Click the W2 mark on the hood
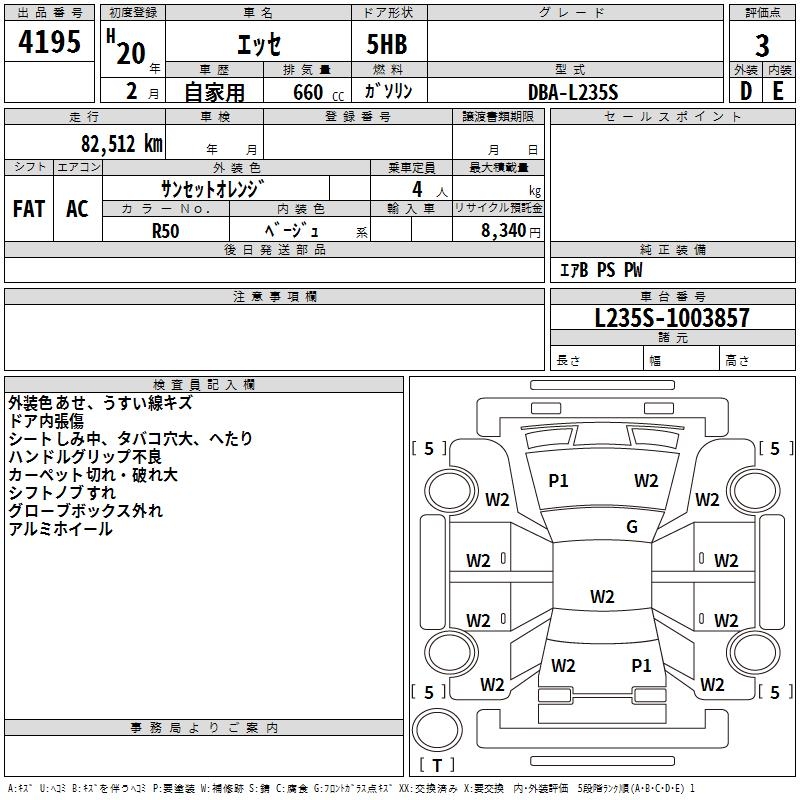800x800 pixels. click(646, 481)
